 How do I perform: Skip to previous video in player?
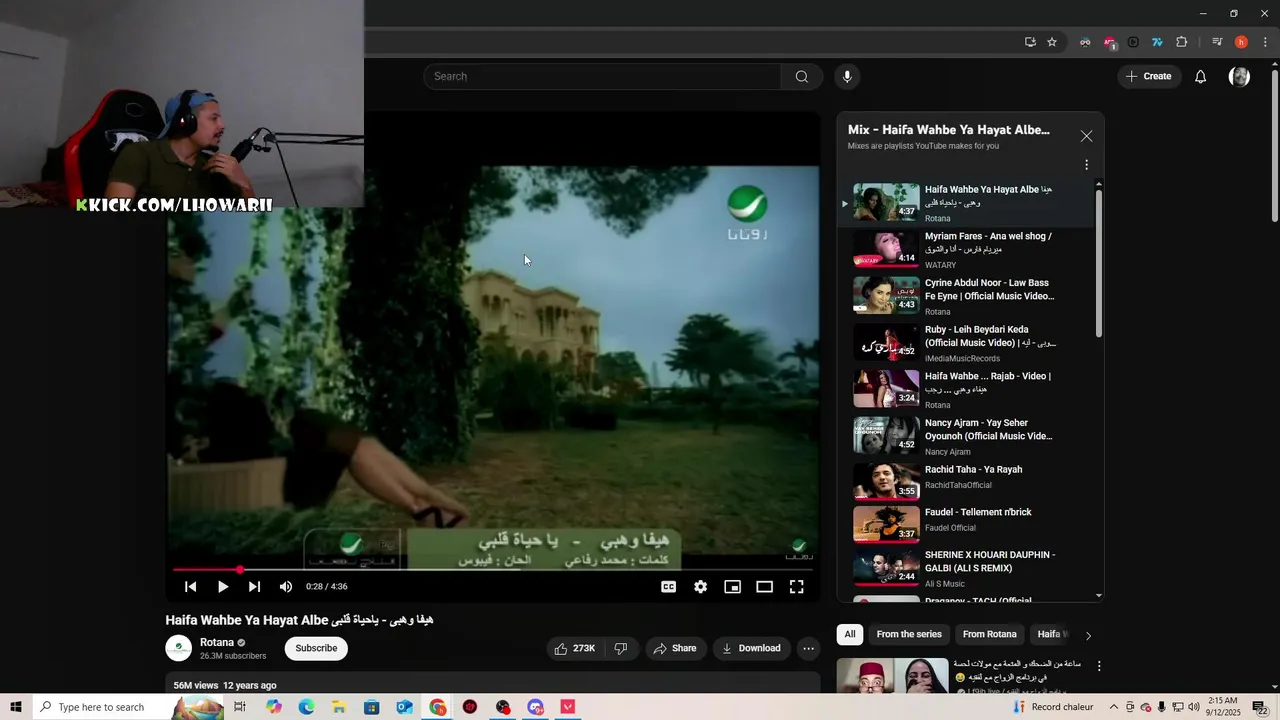(x=190, y=587)
